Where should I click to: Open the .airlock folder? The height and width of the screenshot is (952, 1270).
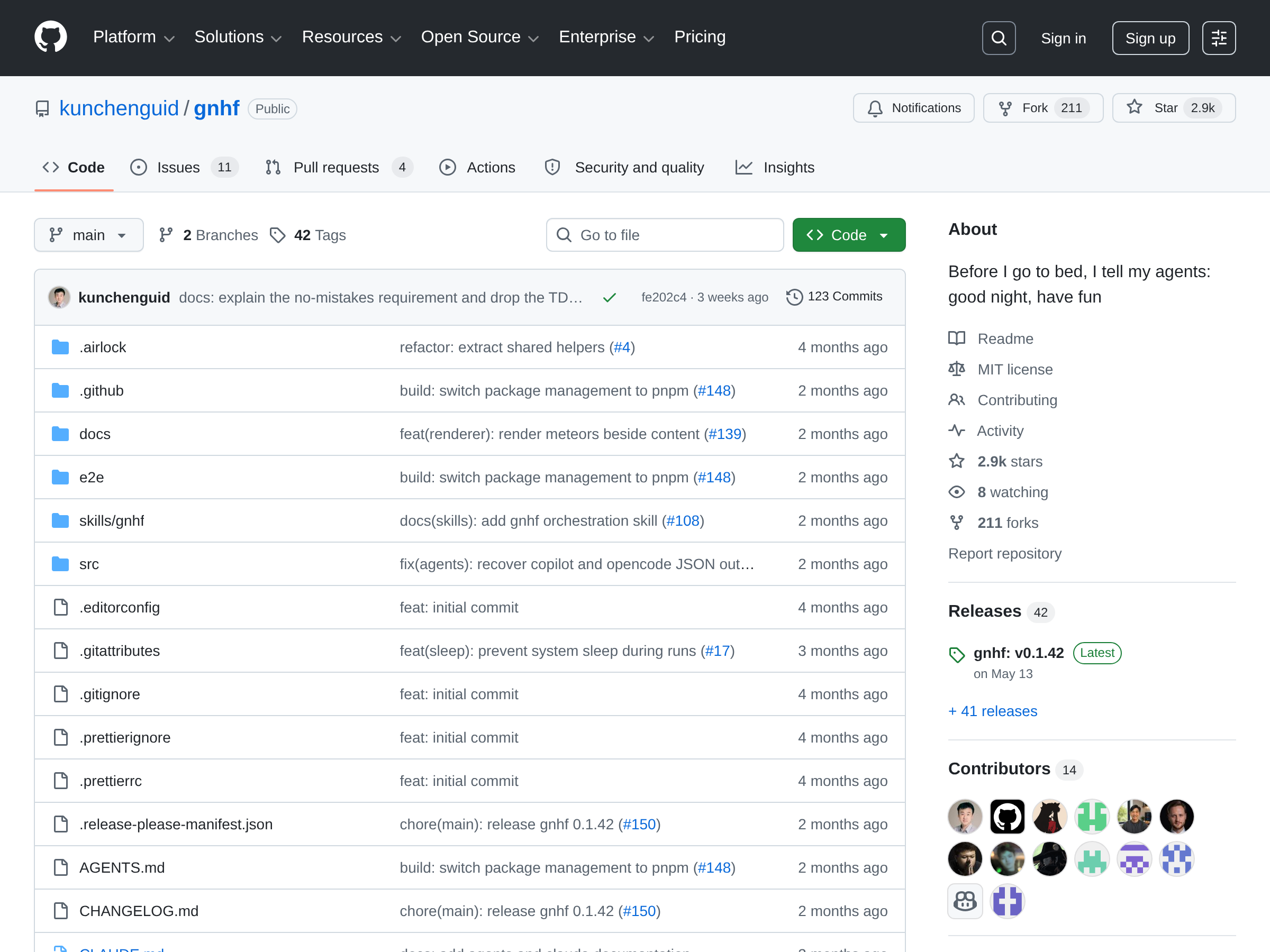[102, 347]
